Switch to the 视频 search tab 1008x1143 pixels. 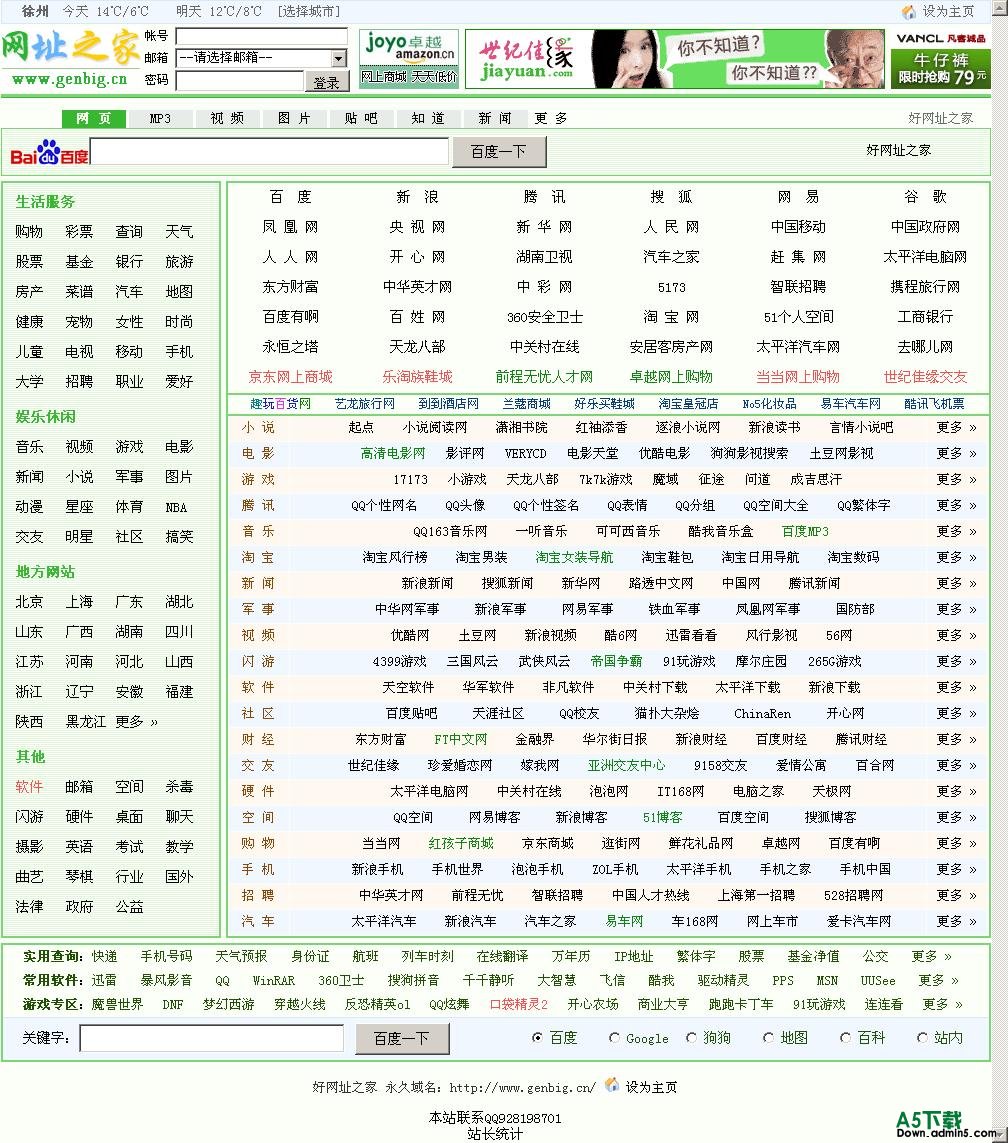[x=227, y=118]
